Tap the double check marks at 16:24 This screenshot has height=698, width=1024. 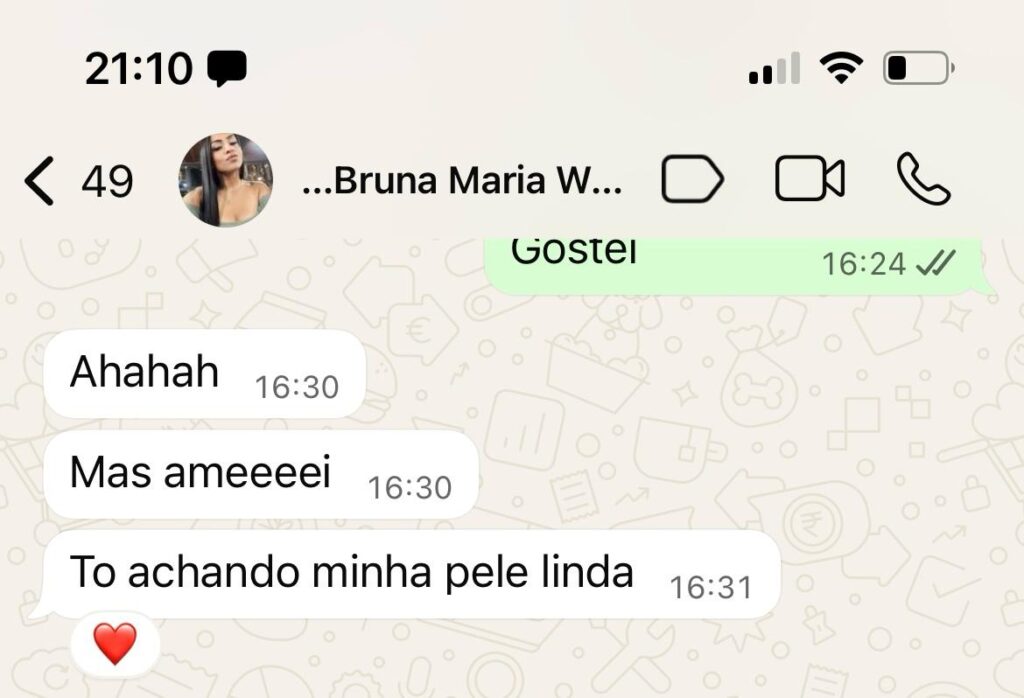click(935, 264)
